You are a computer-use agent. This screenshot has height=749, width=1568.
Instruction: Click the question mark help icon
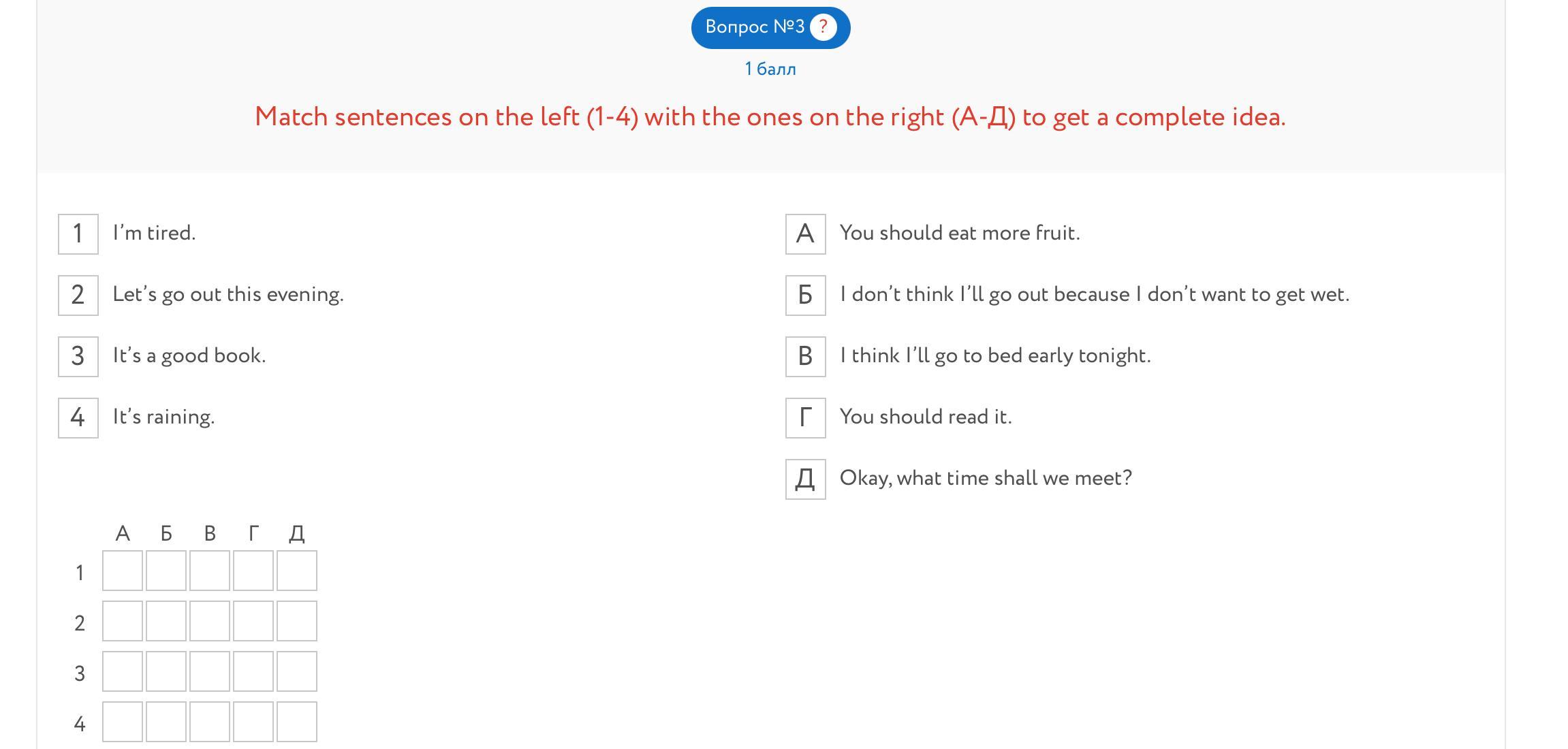(x=823, y=27)
